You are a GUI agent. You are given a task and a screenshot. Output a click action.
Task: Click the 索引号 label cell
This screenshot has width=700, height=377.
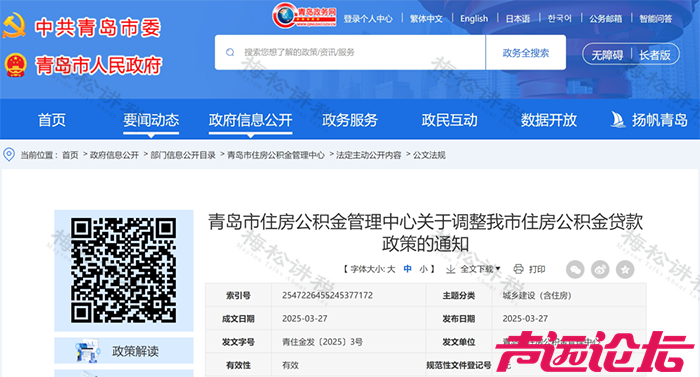[238, 295]
